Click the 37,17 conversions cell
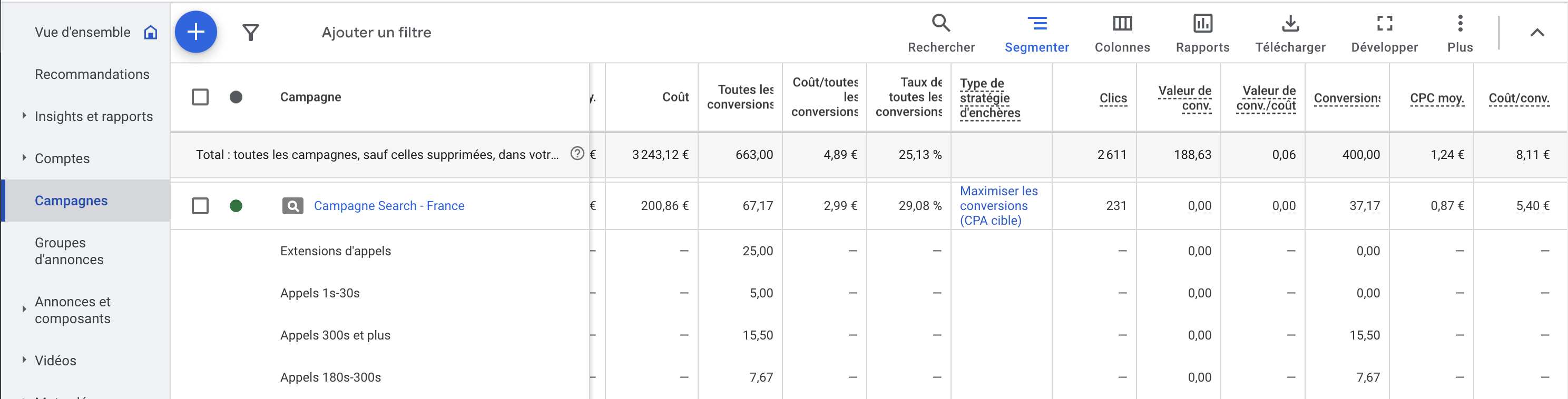The image size is (1568, 399). [1364, 206]
